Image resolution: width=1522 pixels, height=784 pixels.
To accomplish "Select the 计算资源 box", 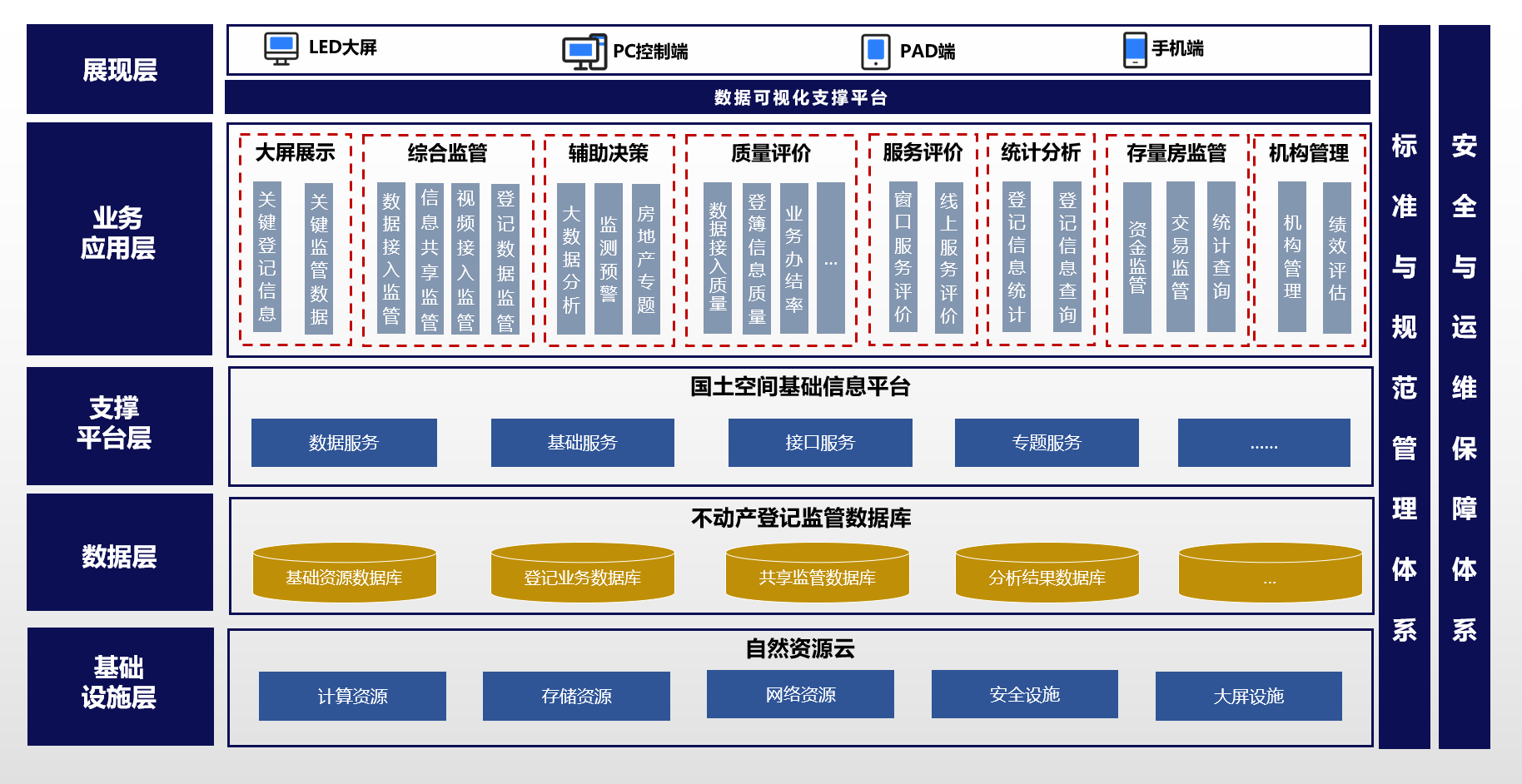I will pos(352,696).
